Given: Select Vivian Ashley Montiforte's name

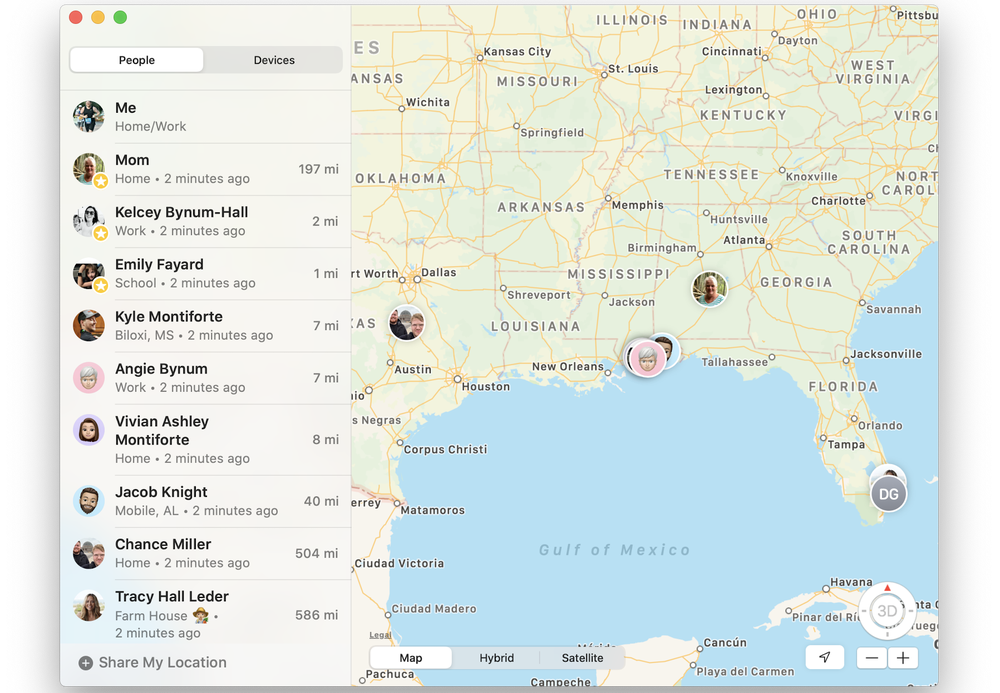Looking at the screenshot, I should point(162,430).
